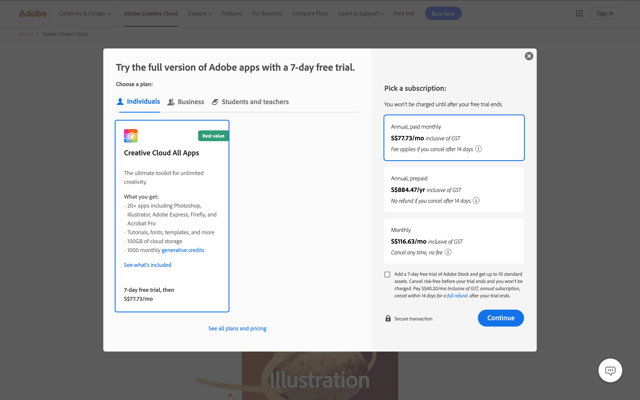Click info icon beside annual prepaid no refund
The width and height of the screenshot is (640, 400).
476,200
